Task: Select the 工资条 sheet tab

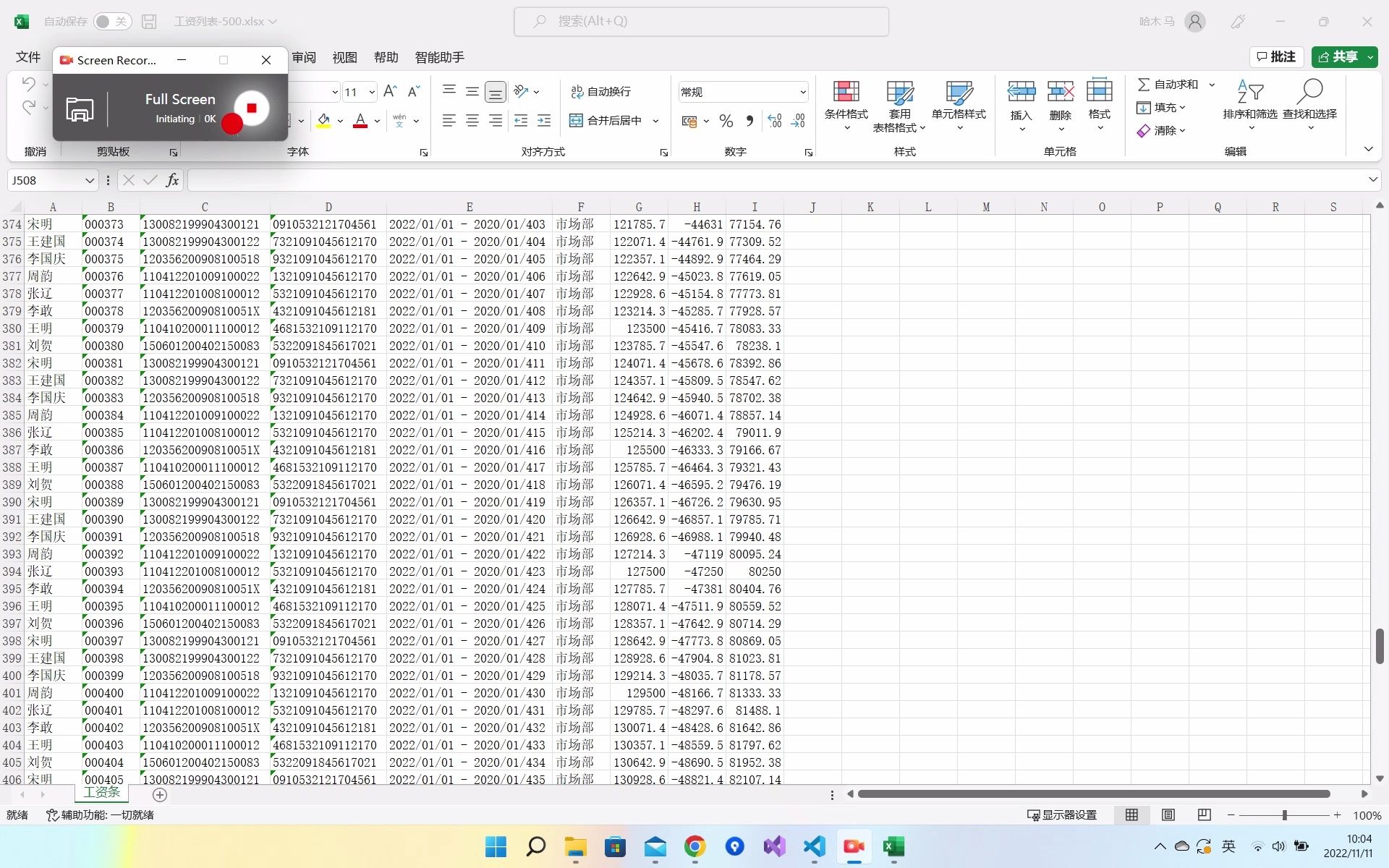Action: pos(101,791)
